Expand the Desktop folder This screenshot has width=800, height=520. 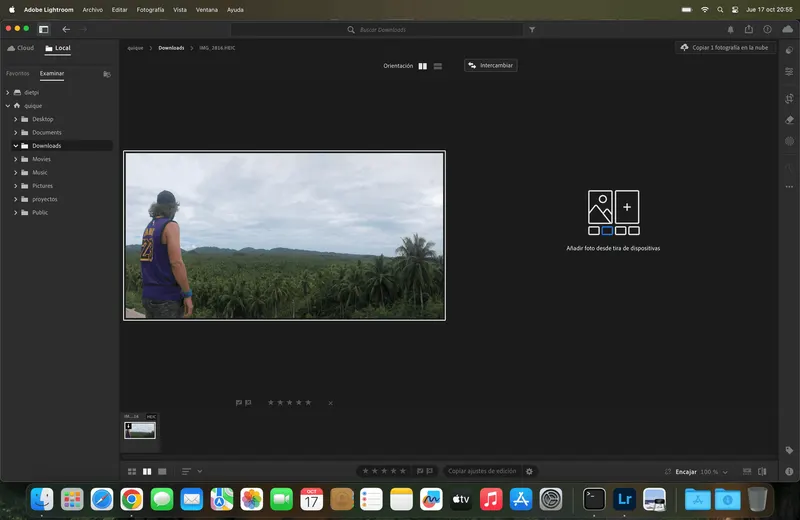pos(16,119)
